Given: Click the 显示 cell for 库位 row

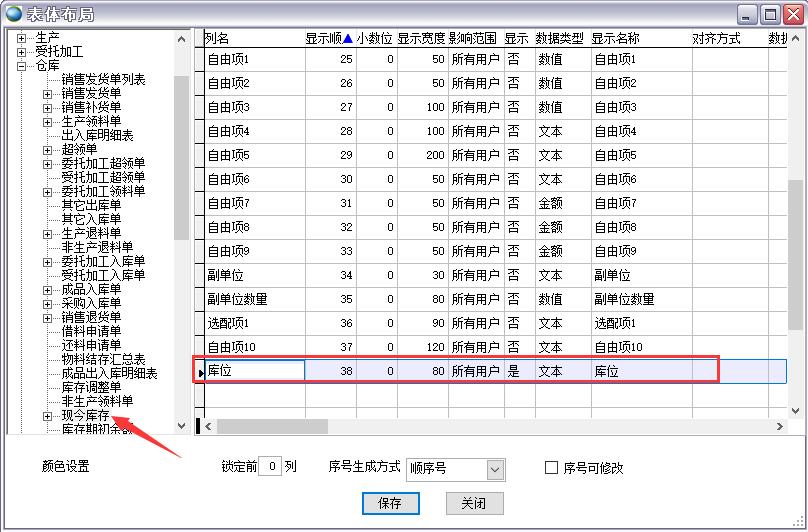Looking at the screenshot, I should (x=516, y=371).
